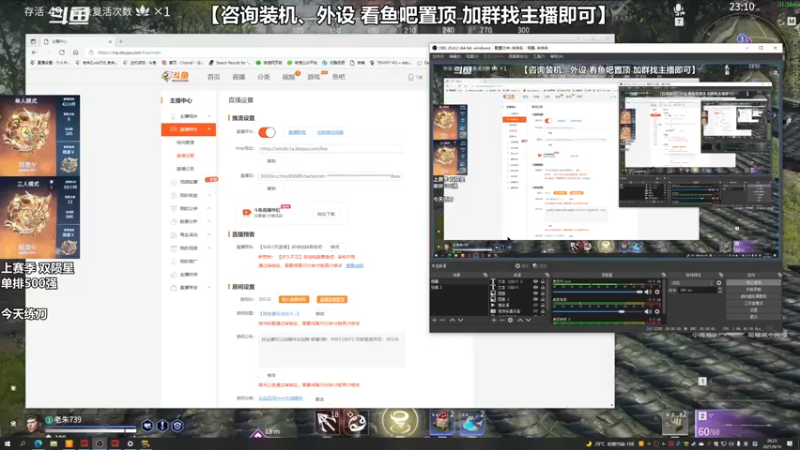The width and height of the screenshot is (800, 450).
Task: Toggle visibility of 图像 2 source
Action: [535, 299]
